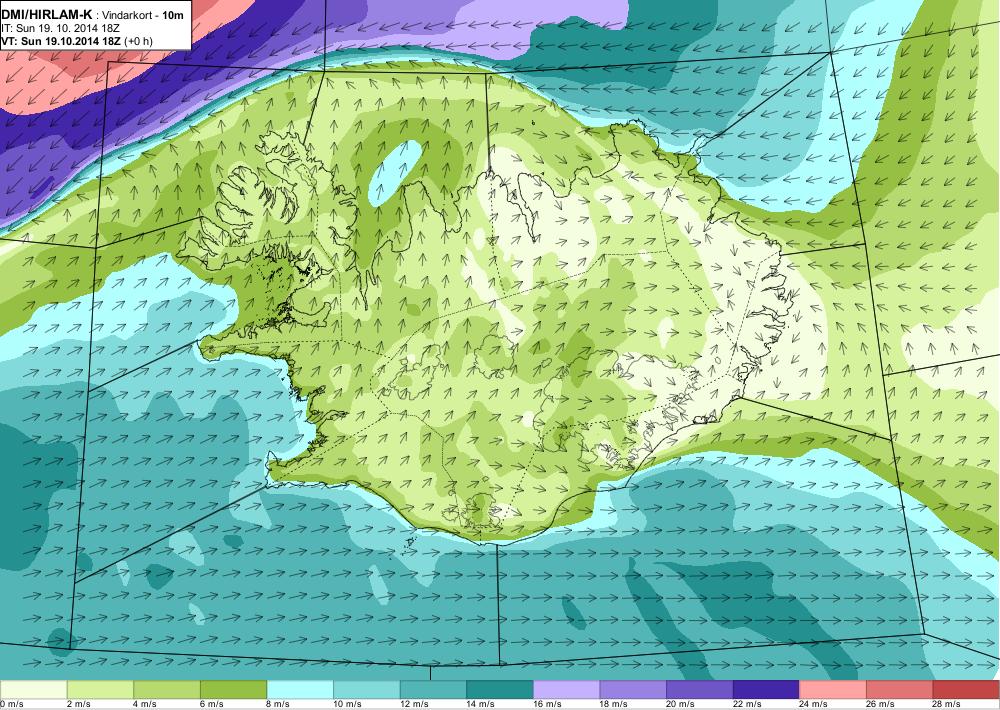Choose the dark teal 14–16 m/s legend swatch

[x=500, y=690]
